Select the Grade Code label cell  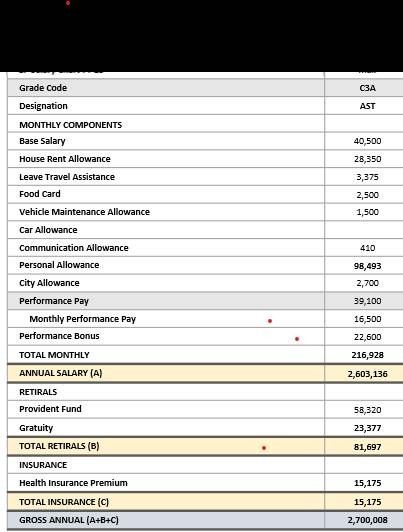(x=166, y=88)
